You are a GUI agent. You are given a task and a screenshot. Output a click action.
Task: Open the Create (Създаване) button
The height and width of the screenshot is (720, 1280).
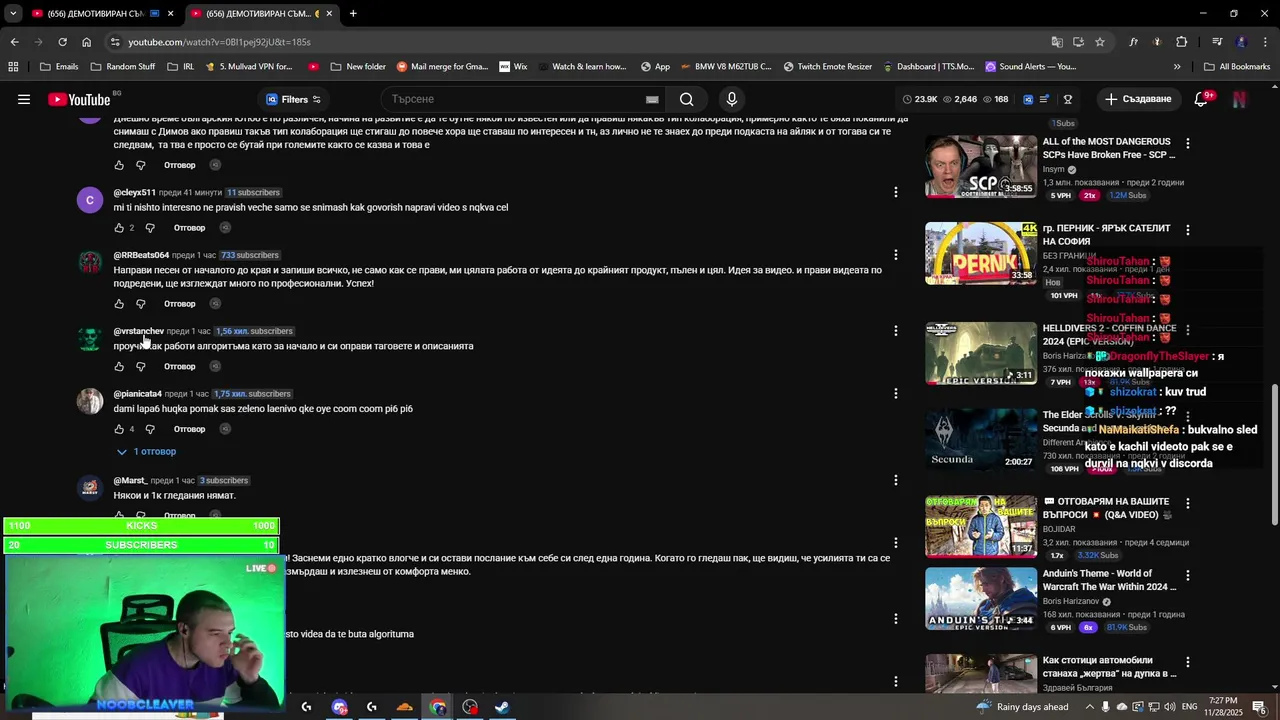(x=1138, y=99)
